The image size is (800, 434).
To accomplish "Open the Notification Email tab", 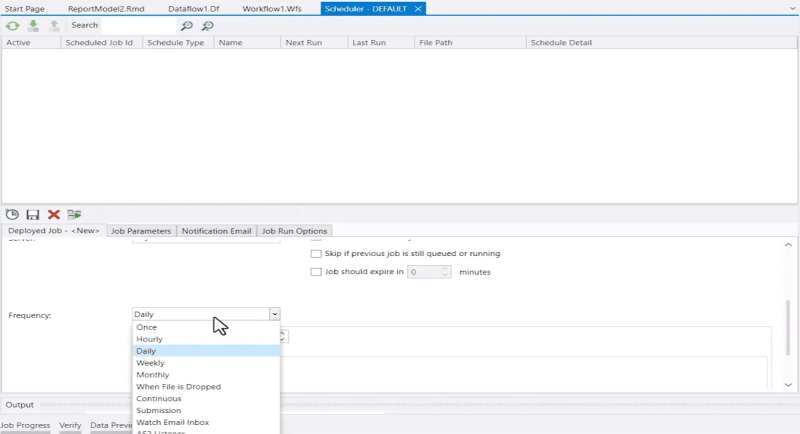I will pos(216,231).
